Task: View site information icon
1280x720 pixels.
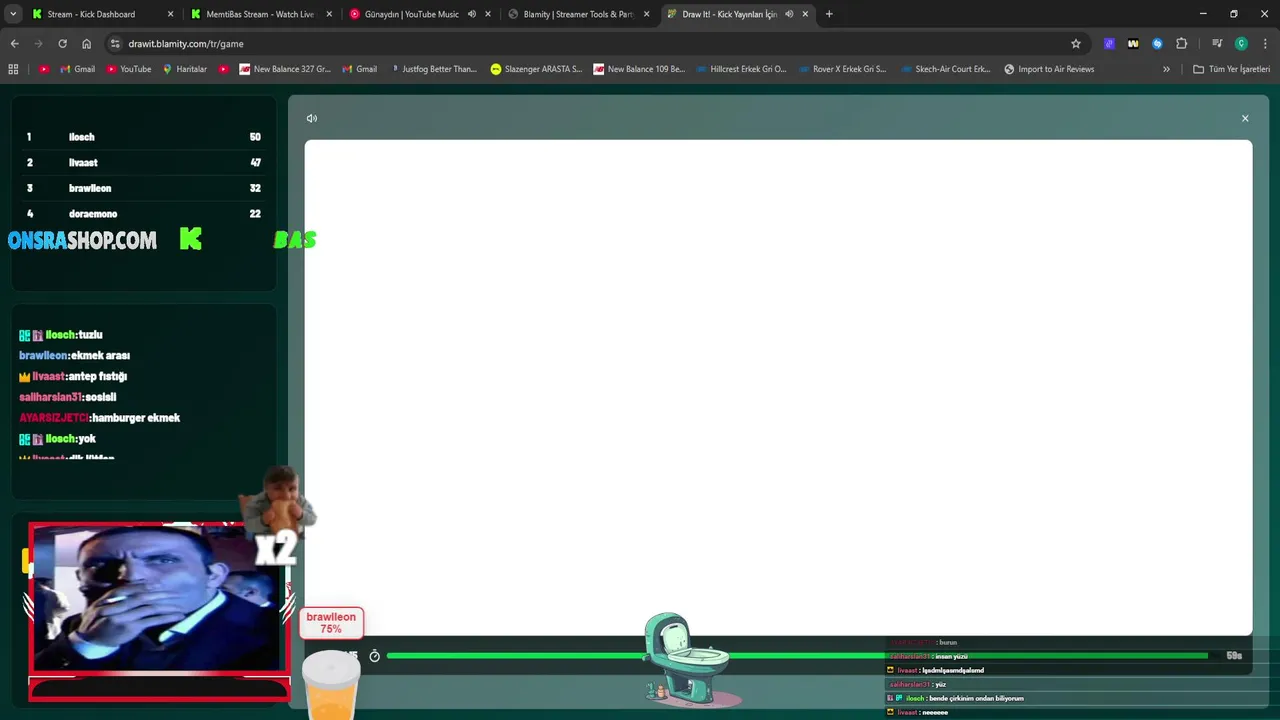Action: [x=115, y=44]
